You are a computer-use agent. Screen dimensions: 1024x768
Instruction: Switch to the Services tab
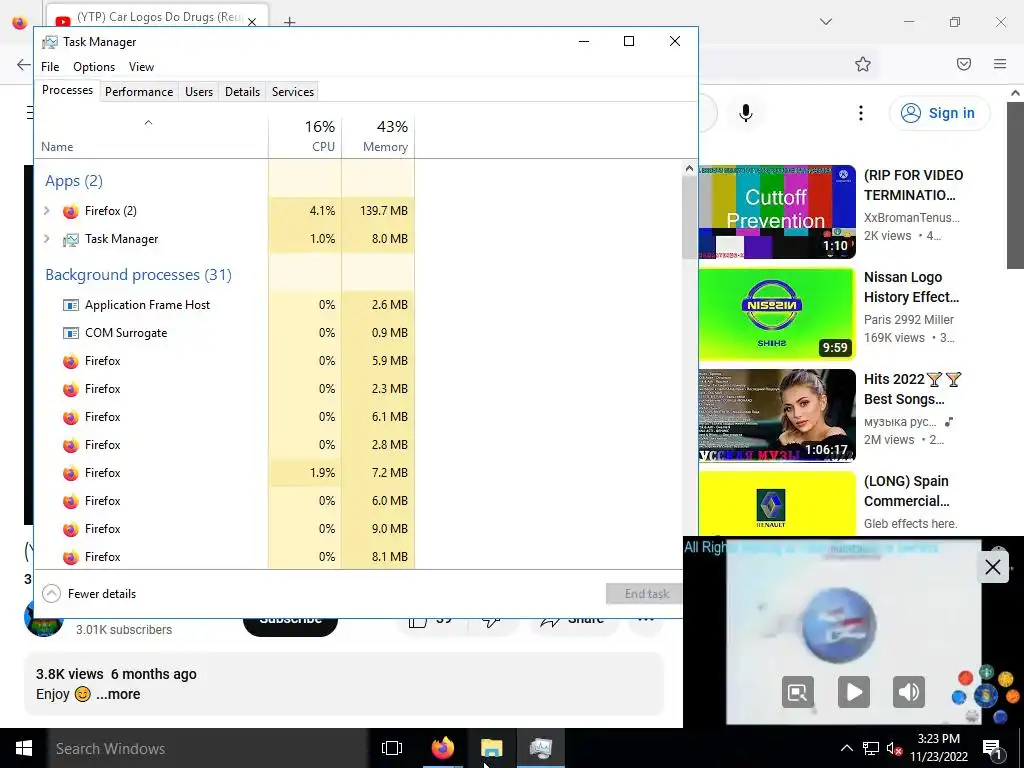click(293, 92)
